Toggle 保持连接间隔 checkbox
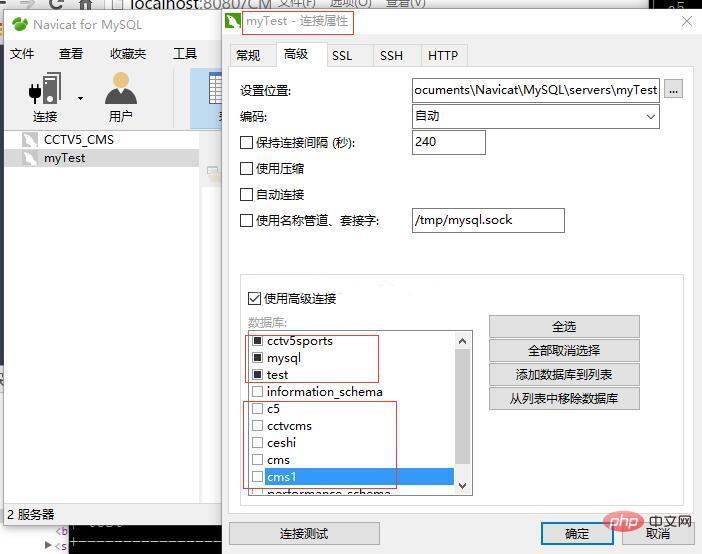The height and width of the screenshot is (554, 702). (x=246, y=142)
